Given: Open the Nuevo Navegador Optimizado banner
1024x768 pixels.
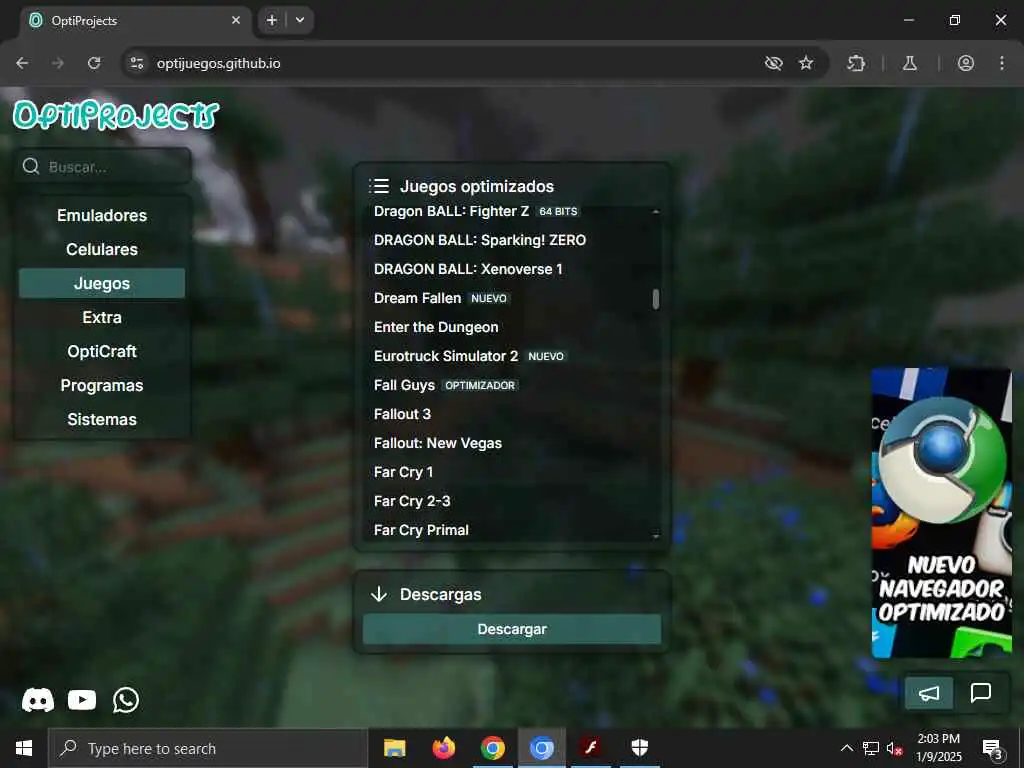Looking at the screenshot, I should [942, 513].
